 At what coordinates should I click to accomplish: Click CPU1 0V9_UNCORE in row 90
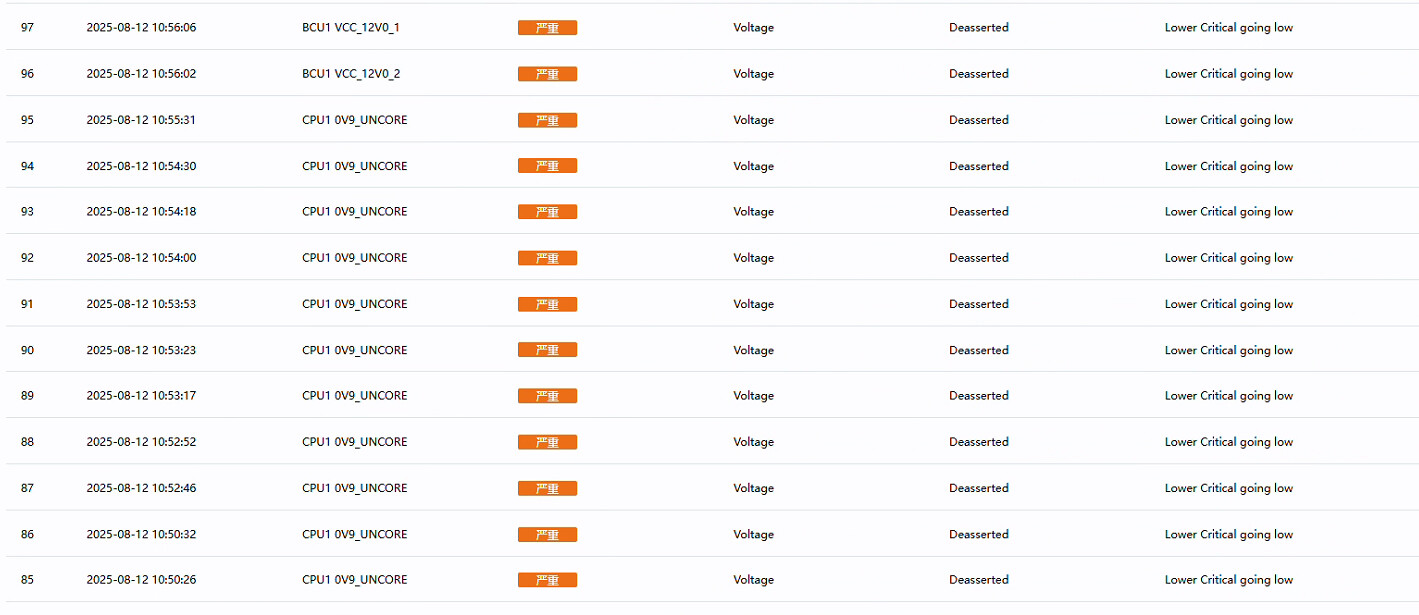point(354,350)
